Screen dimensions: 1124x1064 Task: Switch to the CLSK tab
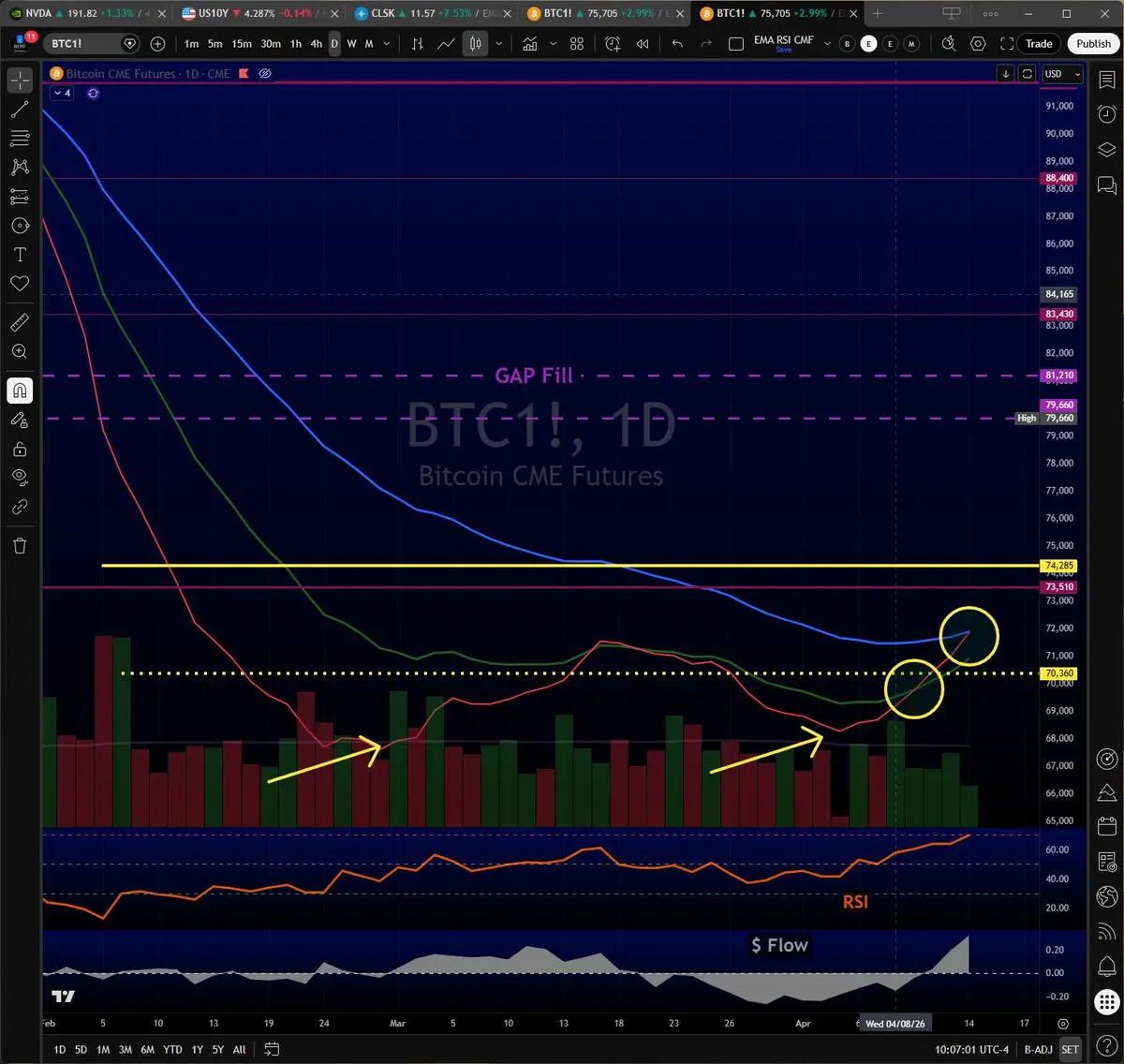point(431,13)
